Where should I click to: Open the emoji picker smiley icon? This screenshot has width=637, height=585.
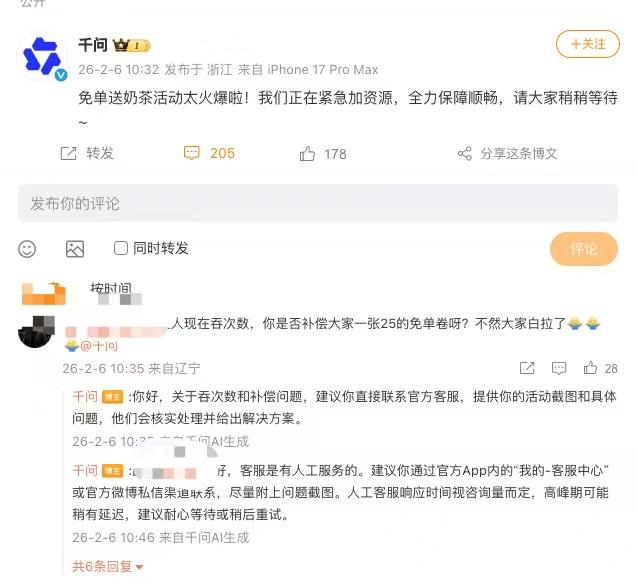(x=27, y=249)
